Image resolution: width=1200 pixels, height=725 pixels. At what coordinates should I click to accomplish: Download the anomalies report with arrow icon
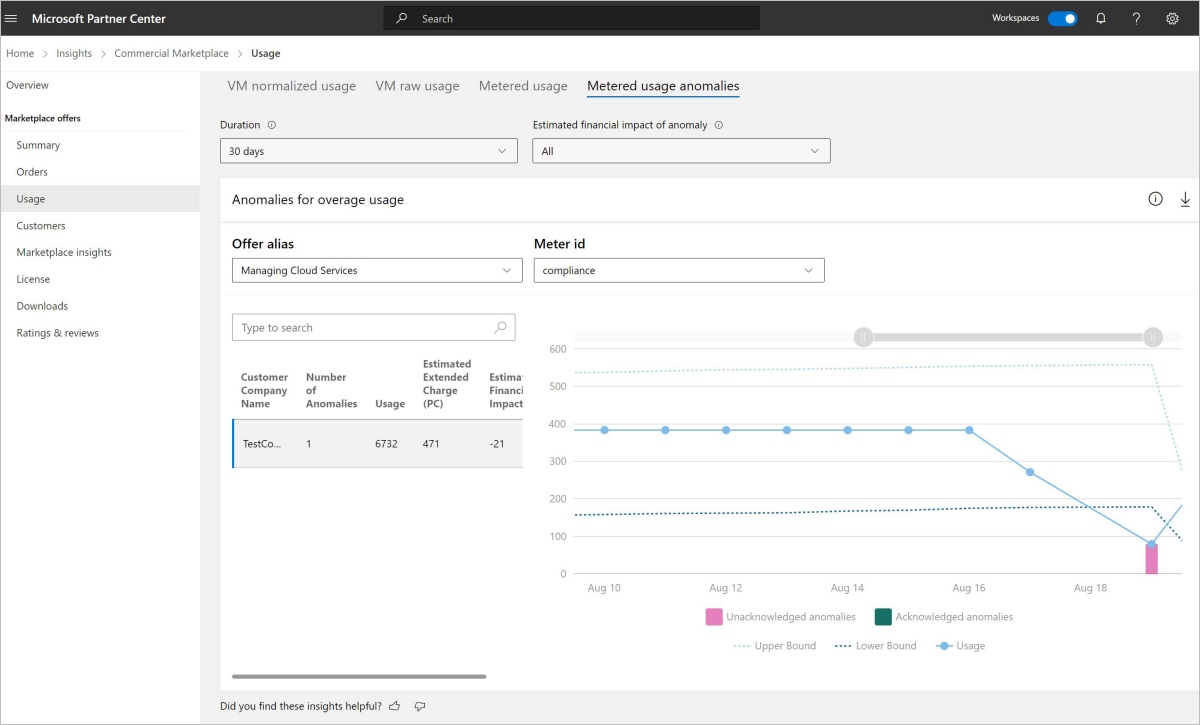pos(1185,199)
